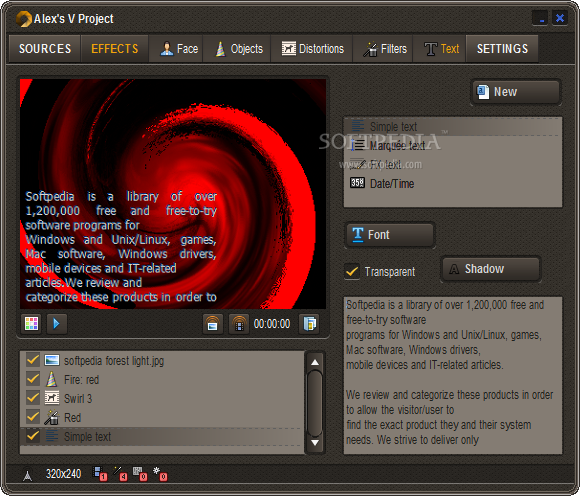The width and height of the screenshot is (580, 496).
Task: Click inside the Softpedia text edit box
Action: tap(453, 375)
